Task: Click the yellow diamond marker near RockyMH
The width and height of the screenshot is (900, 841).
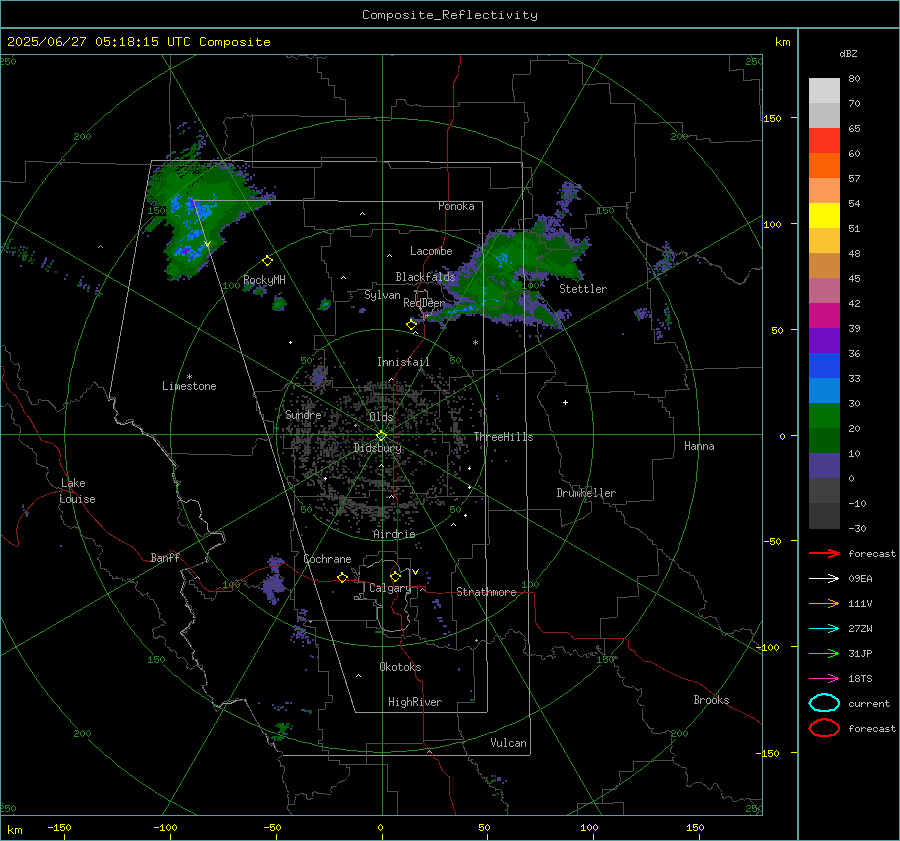Action: pos(267,261)
